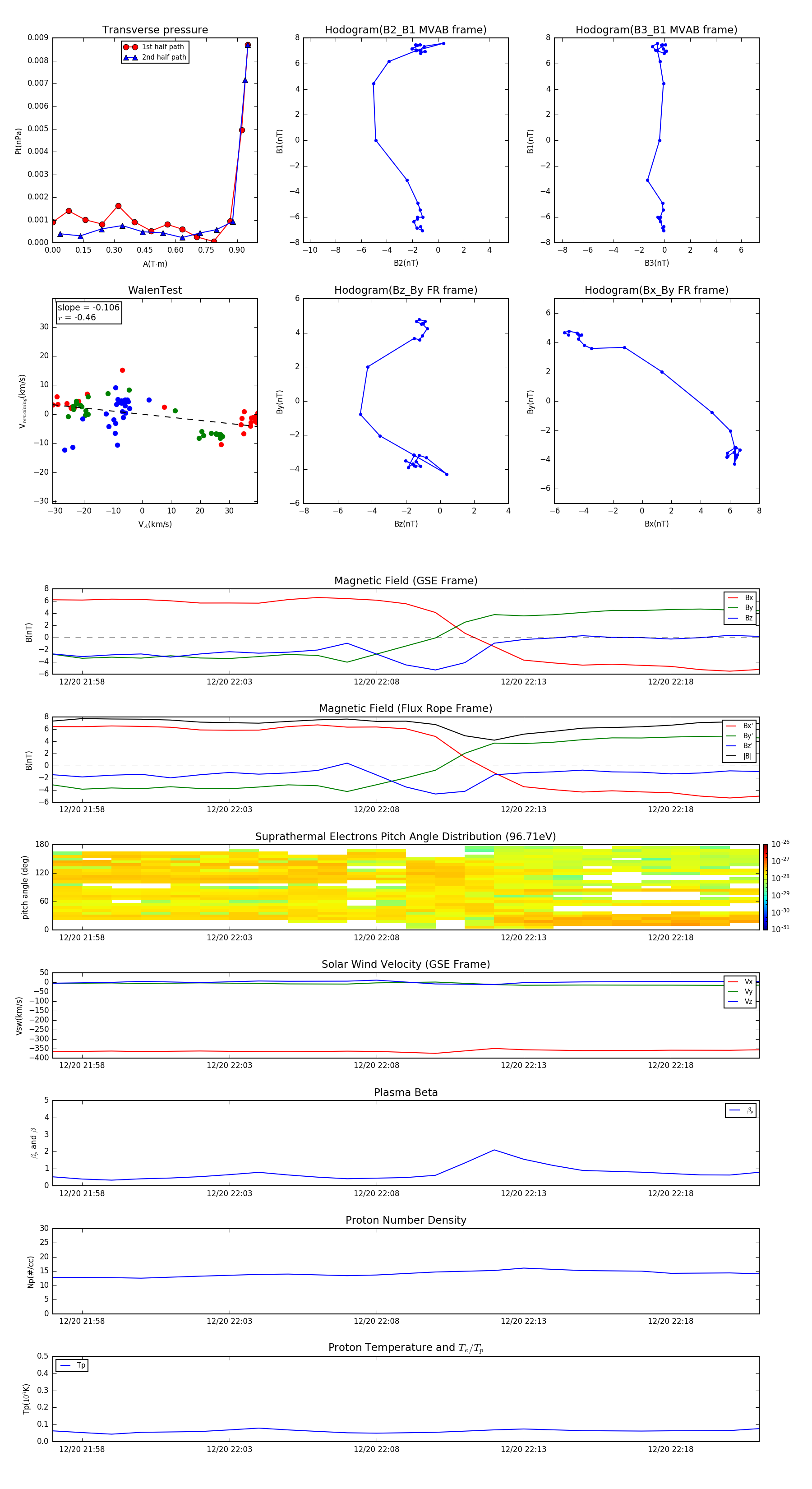Click the "Np(#/cc)" y-axis label
812x1489 pixels.
click(x=31, y=1272)
